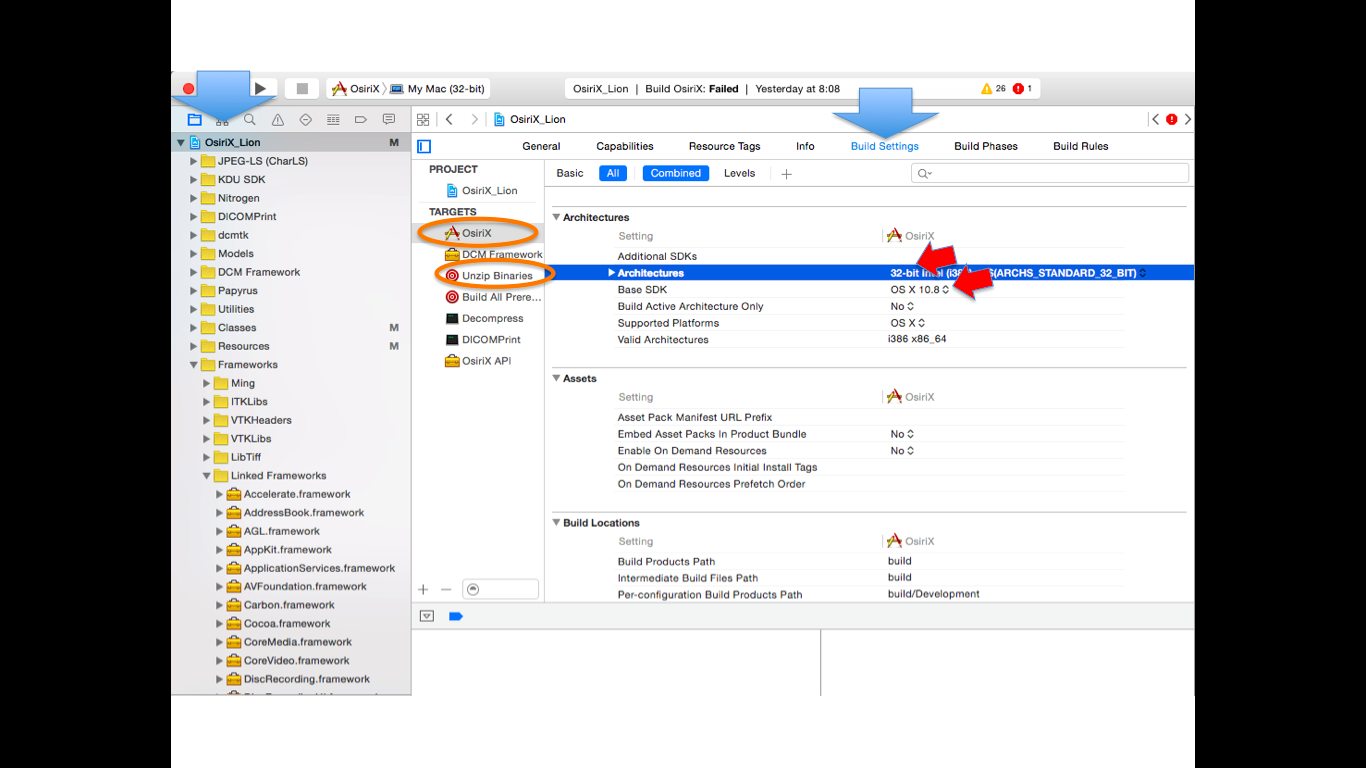Click the plus to add build setting
1366x768 pixels.
pos(786,174)
